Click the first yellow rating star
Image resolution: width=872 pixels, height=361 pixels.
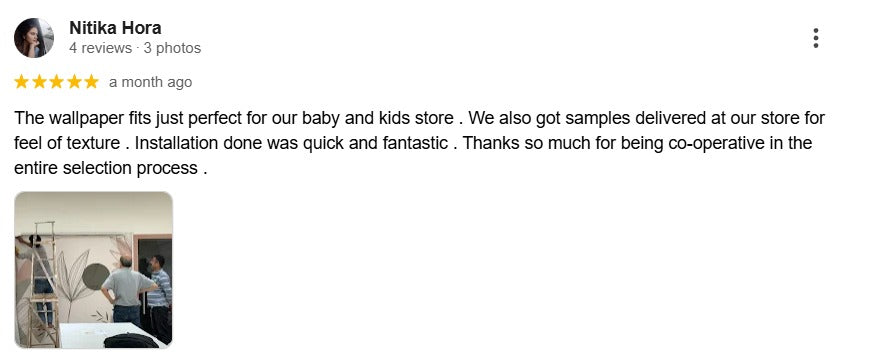pos(21,82)
